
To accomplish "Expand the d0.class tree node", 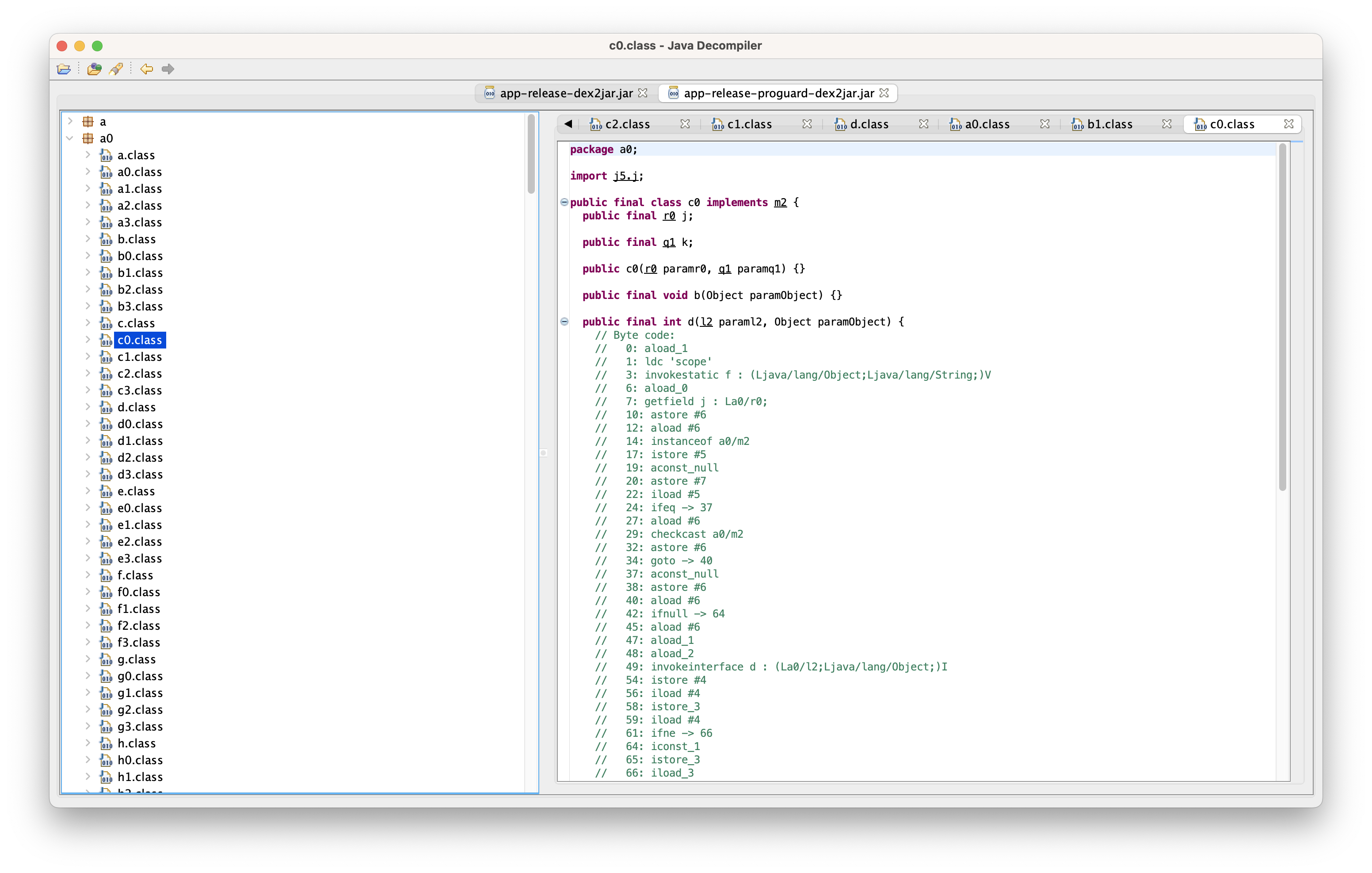I will click(88, 424).
